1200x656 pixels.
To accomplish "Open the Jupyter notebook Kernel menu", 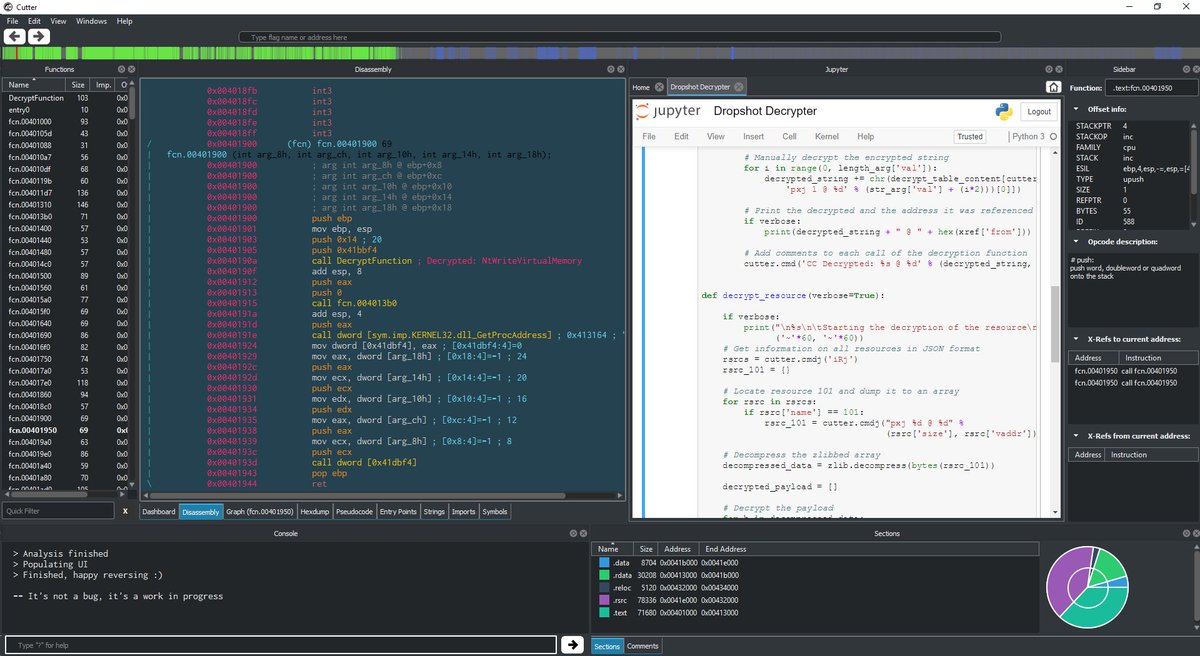I will (x=827, y=136).
